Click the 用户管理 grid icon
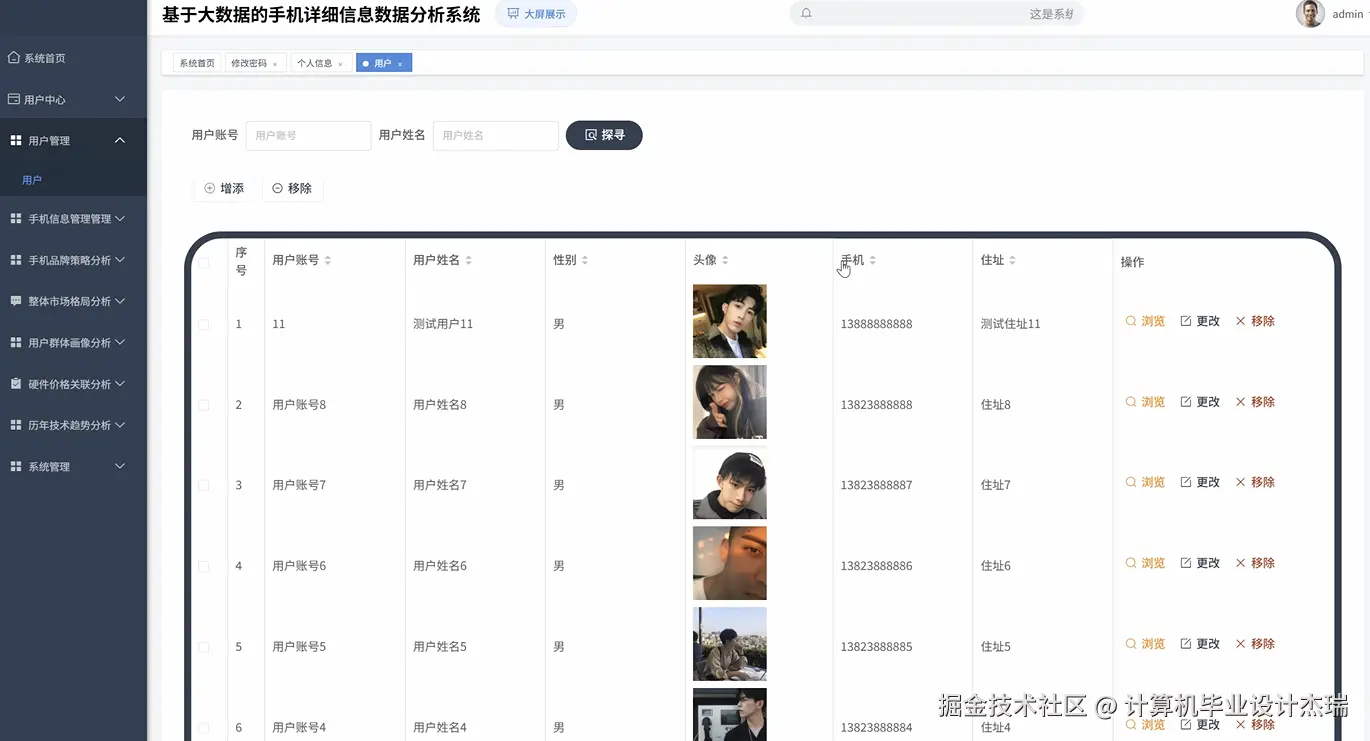This screenshot has height=741, width=1370. click(x=16, y=141)
